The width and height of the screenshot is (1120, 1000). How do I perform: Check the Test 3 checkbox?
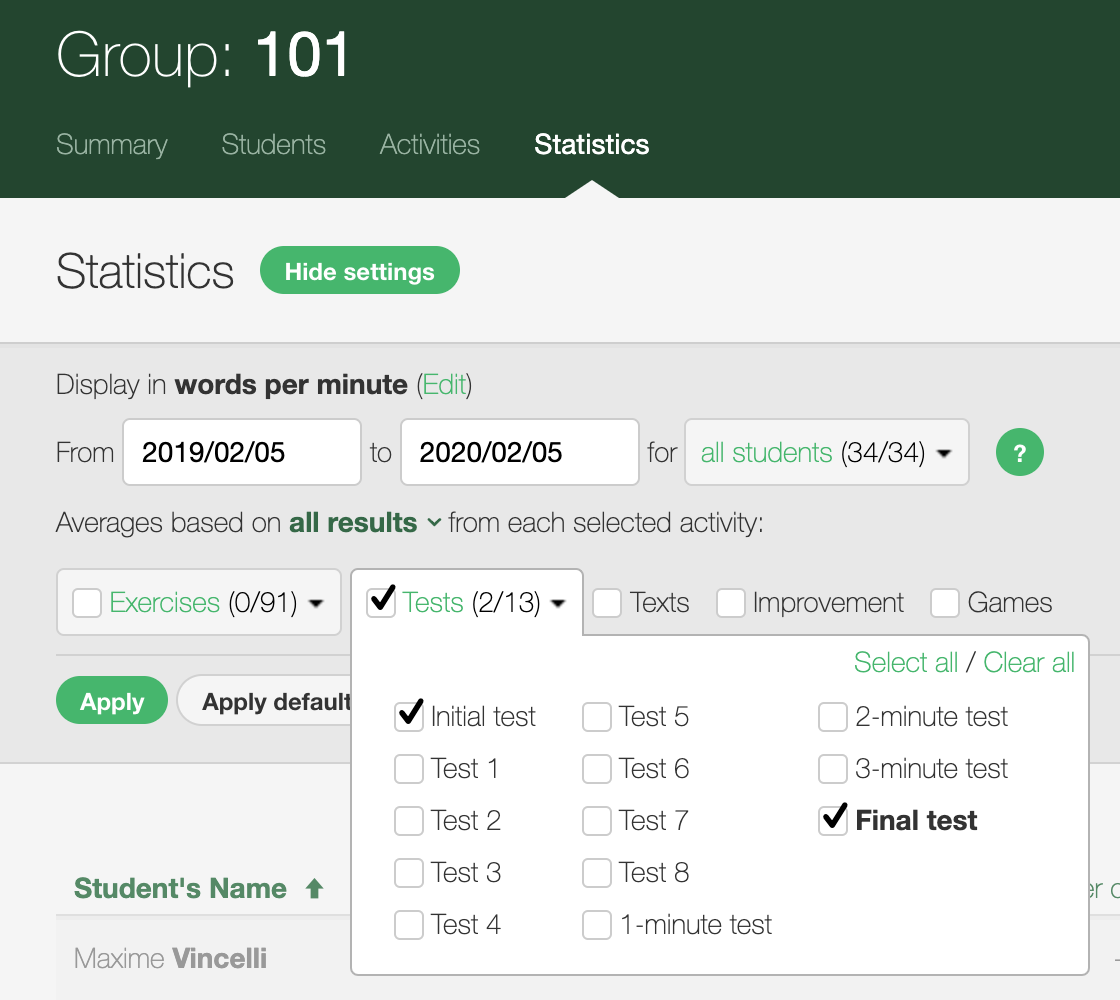[409, 872]
